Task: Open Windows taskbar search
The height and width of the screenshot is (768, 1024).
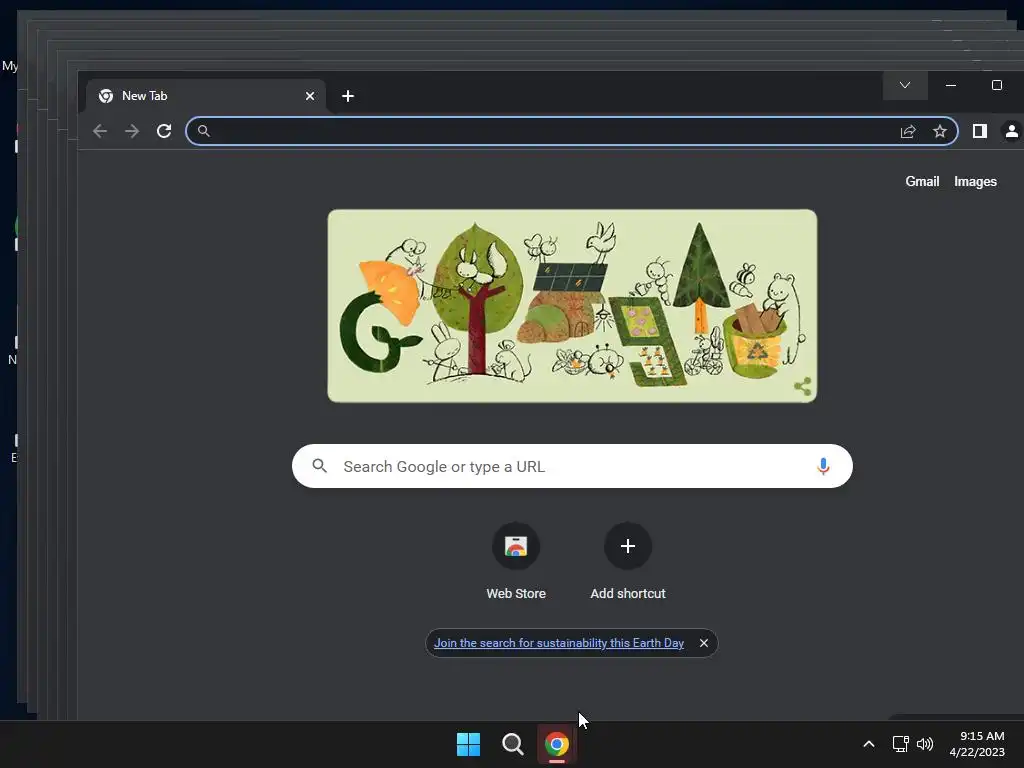Action: click(513, 744)
